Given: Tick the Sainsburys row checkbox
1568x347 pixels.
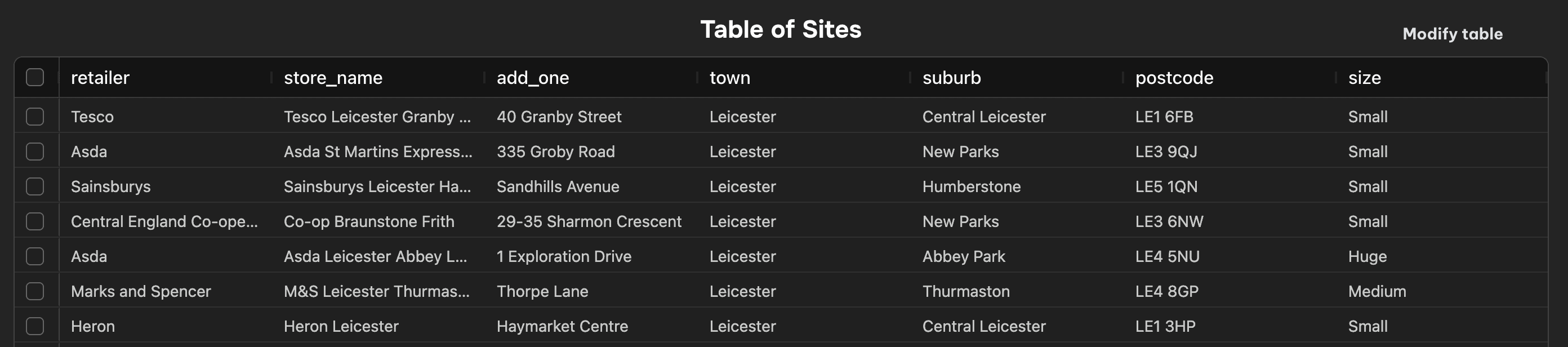Looking at the screenshot, I should point(35,186).
